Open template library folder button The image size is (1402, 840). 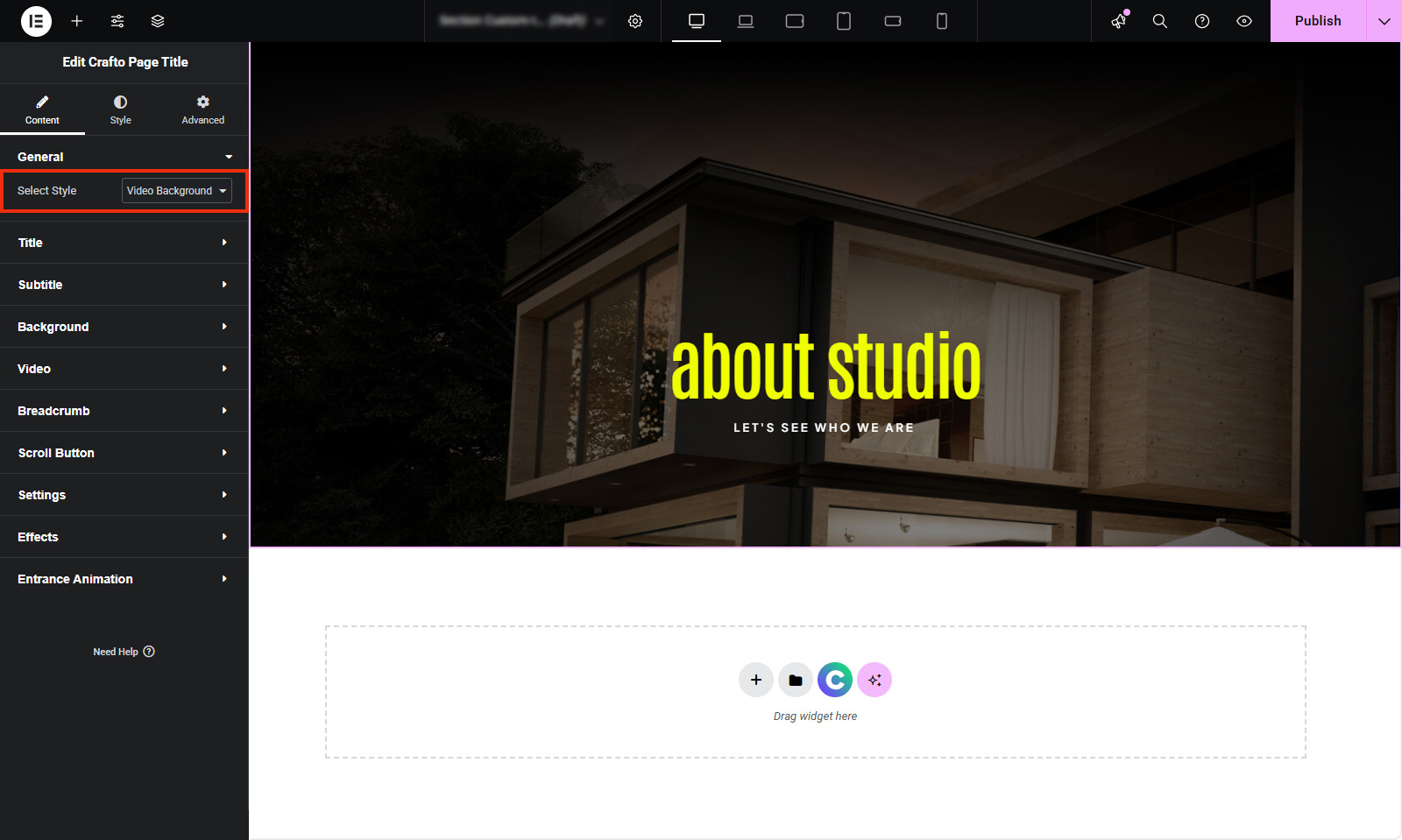(x=796, y=680)
